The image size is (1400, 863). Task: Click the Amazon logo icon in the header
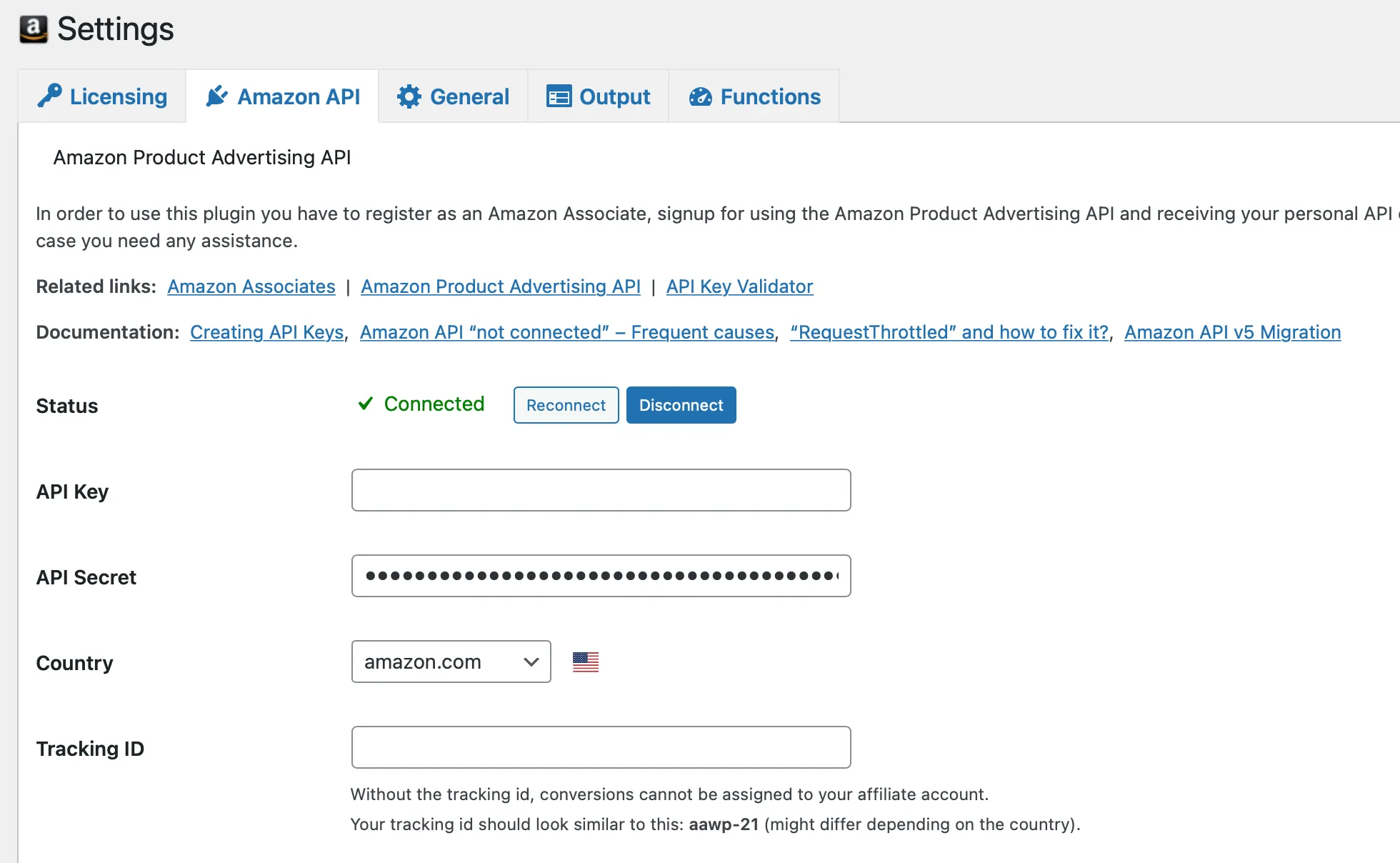34,29
